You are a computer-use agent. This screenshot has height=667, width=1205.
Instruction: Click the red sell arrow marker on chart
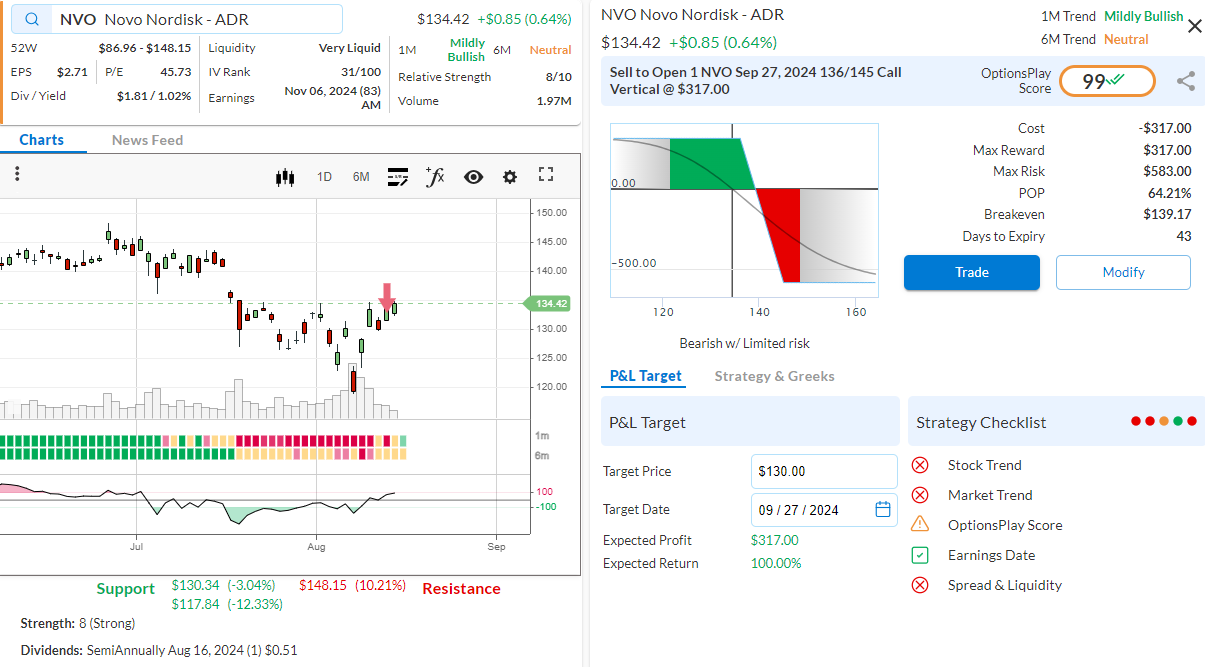[387, 295]
